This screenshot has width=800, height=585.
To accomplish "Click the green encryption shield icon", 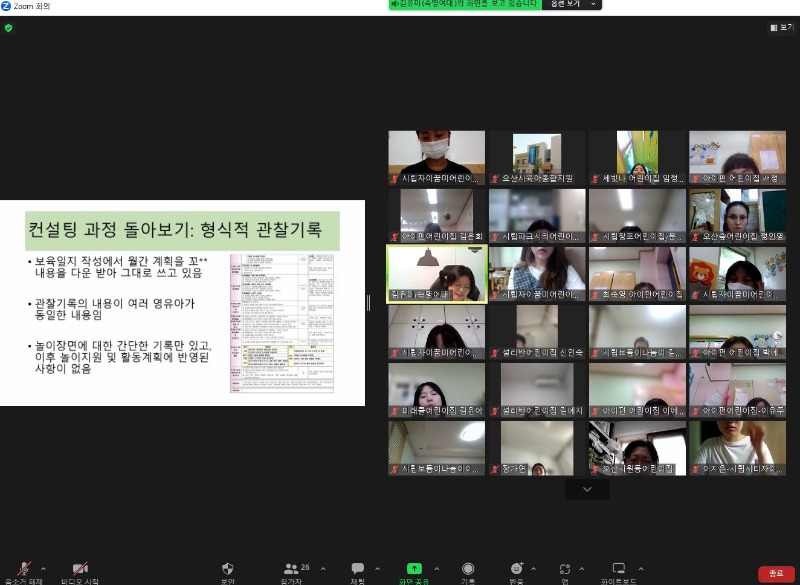I will pos(8,27).
